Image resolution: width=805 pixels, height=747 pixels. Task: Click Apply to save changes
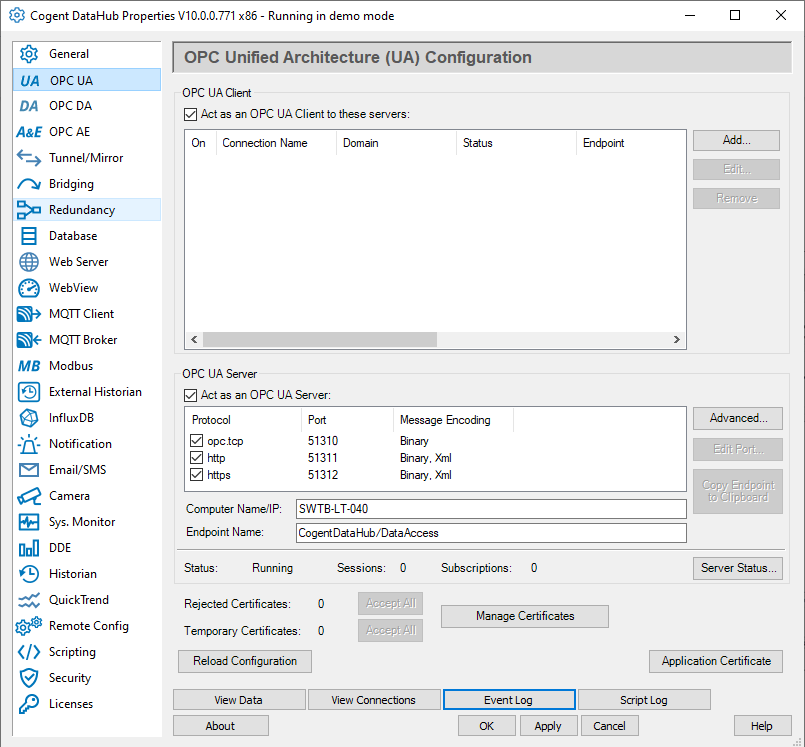tap(548, 726)
